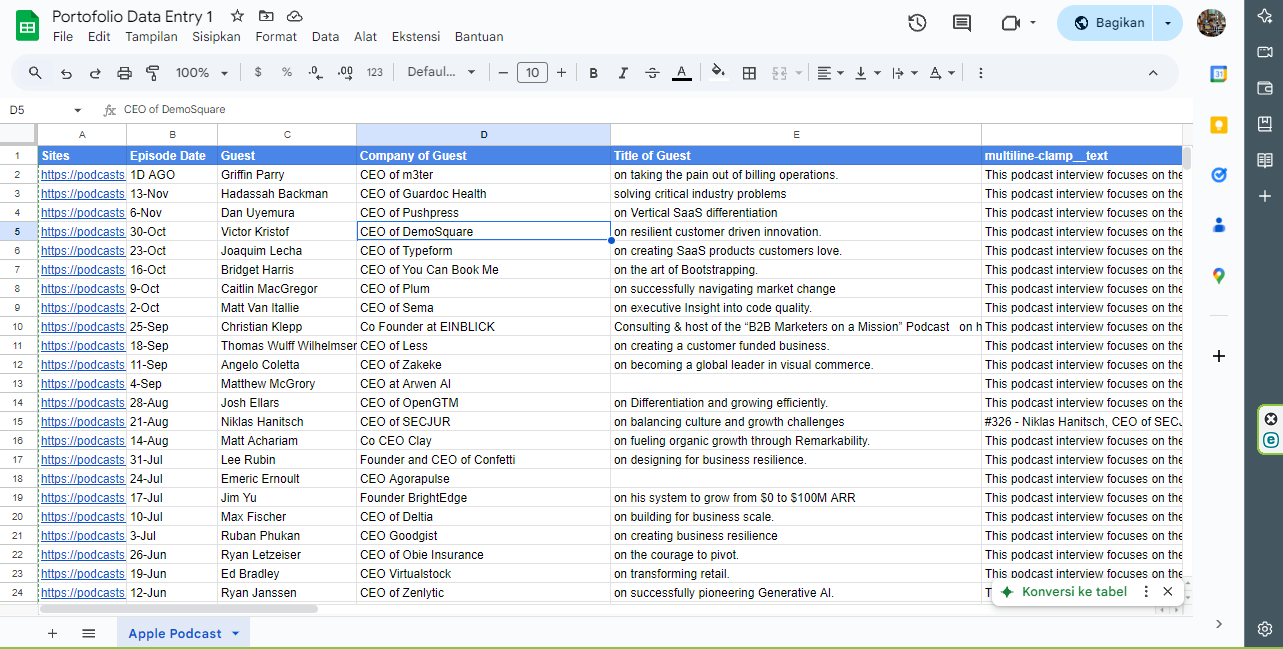The height and width of the screenshot is (649, 1283).
Task: Add a new sheet
Action: point(52,633)
